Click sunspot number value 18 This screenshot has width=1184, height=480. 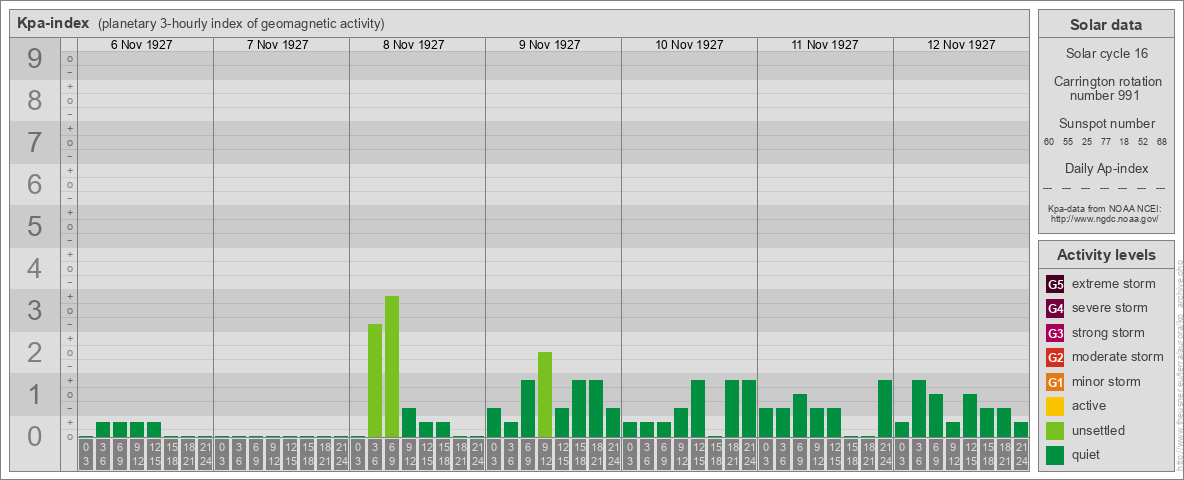pos(1124,142)
